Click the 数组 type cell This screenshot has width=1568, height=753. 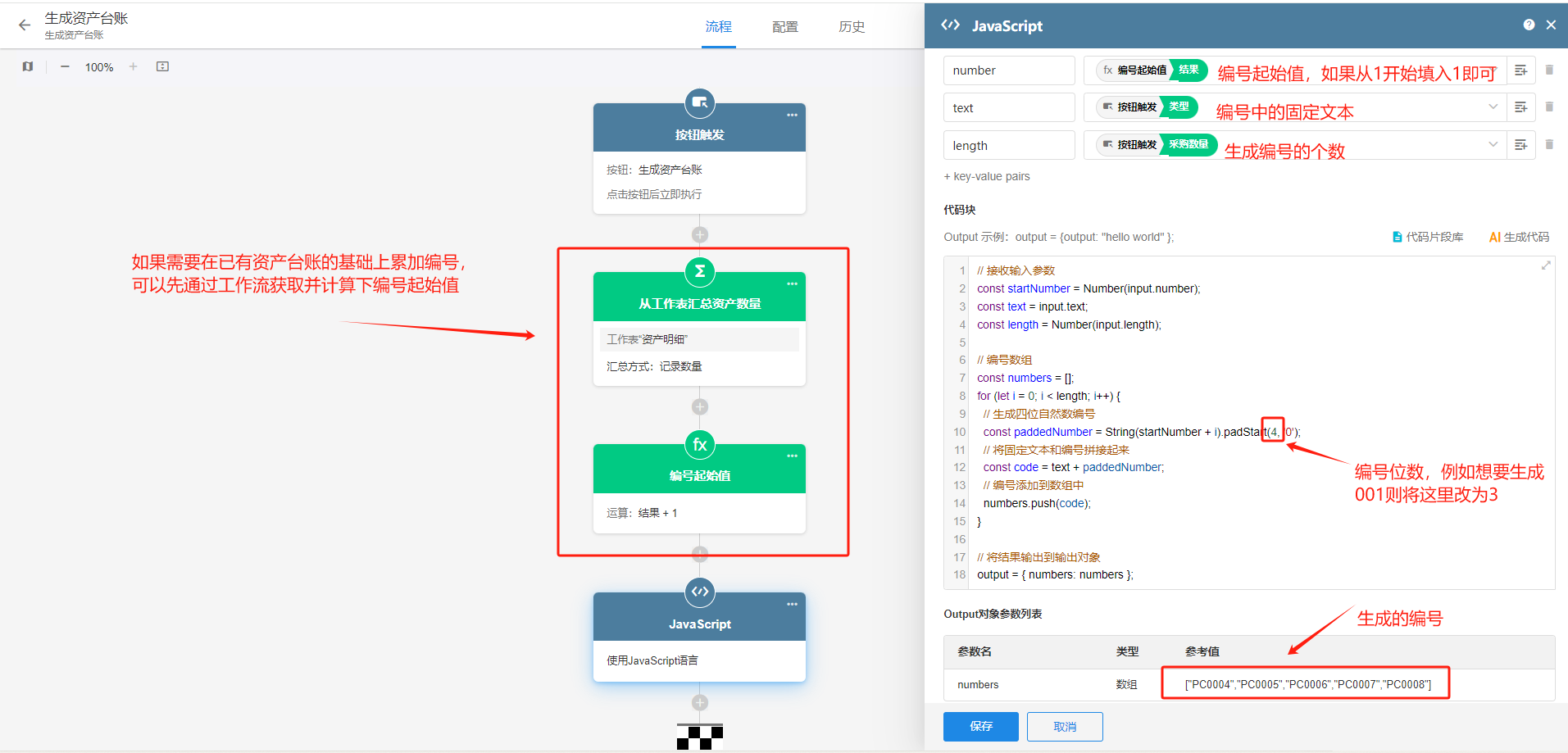pos(1126,684)
